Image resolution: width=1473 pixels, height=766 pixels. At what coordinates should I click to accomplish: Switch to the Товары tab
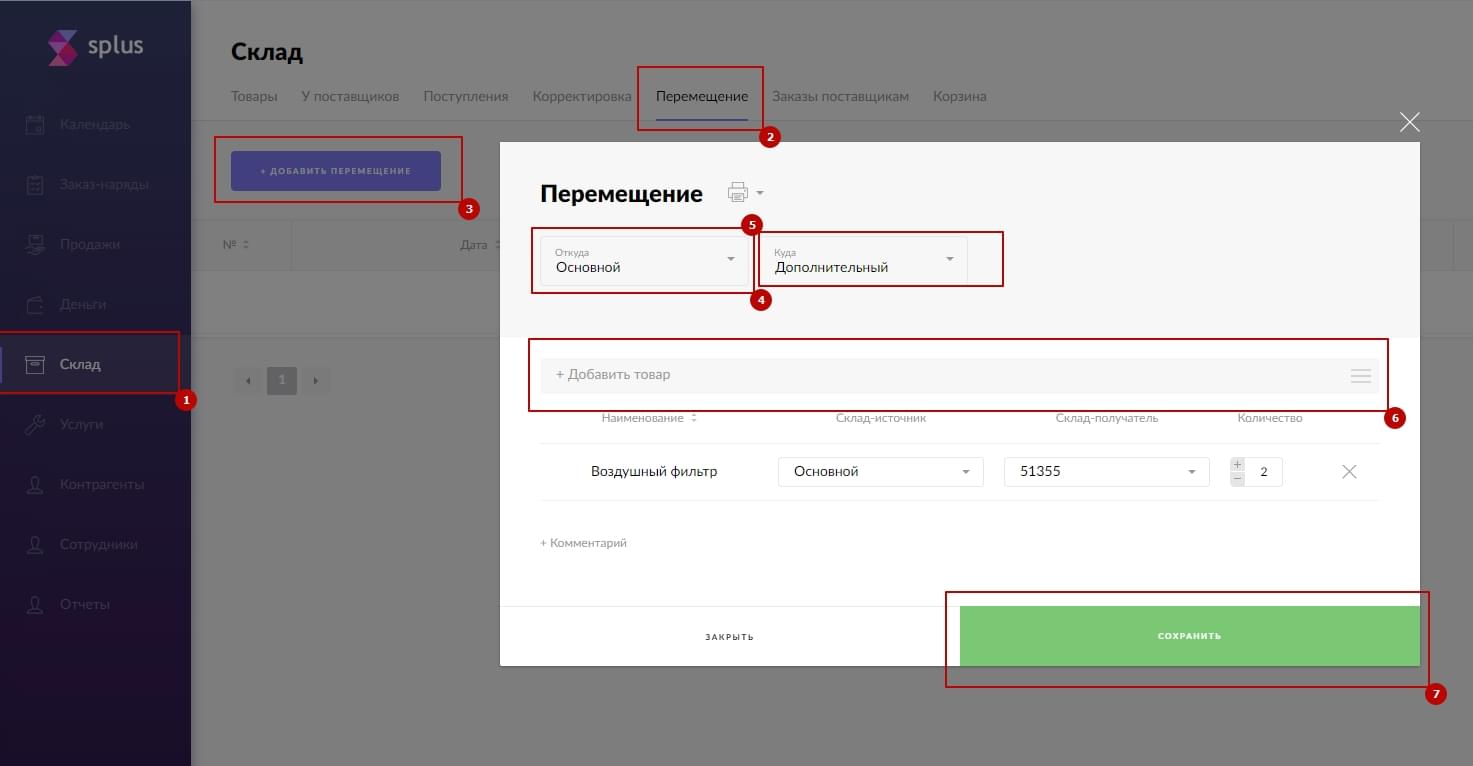(254, 97)
